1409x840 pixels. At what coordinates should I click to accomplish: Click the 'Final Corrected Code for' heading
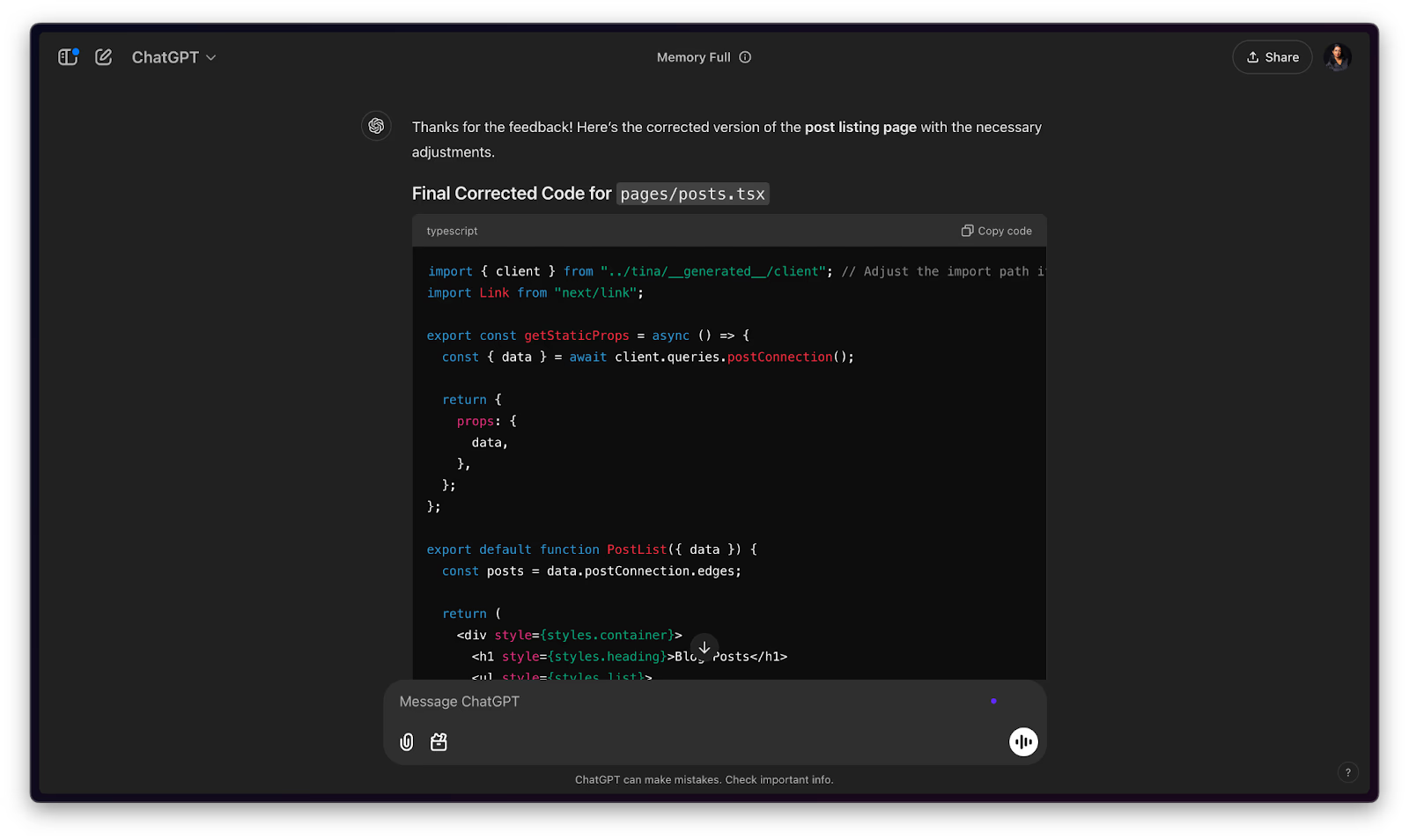point(512,194)
